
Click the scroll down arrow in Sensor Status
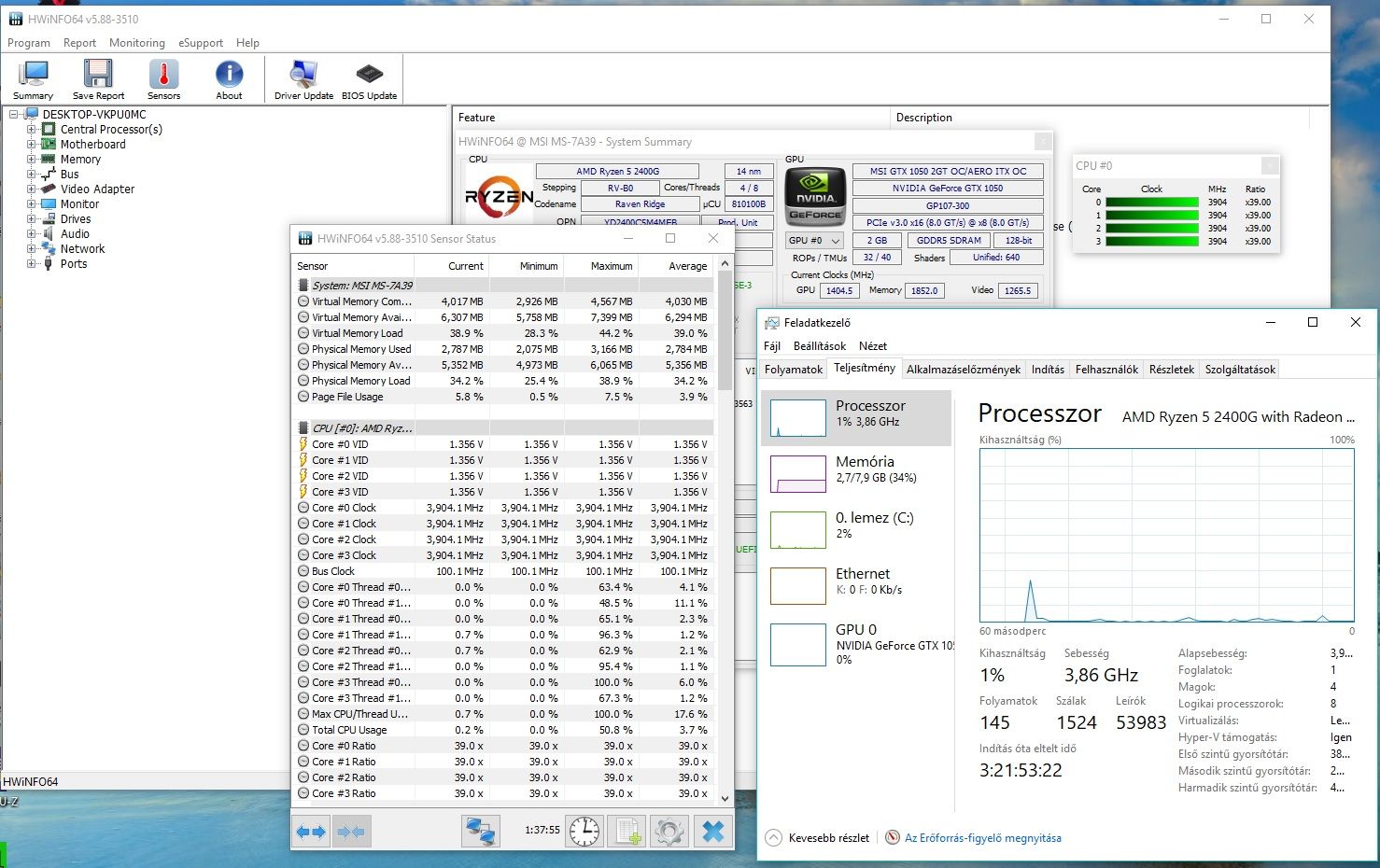point(725,799)
